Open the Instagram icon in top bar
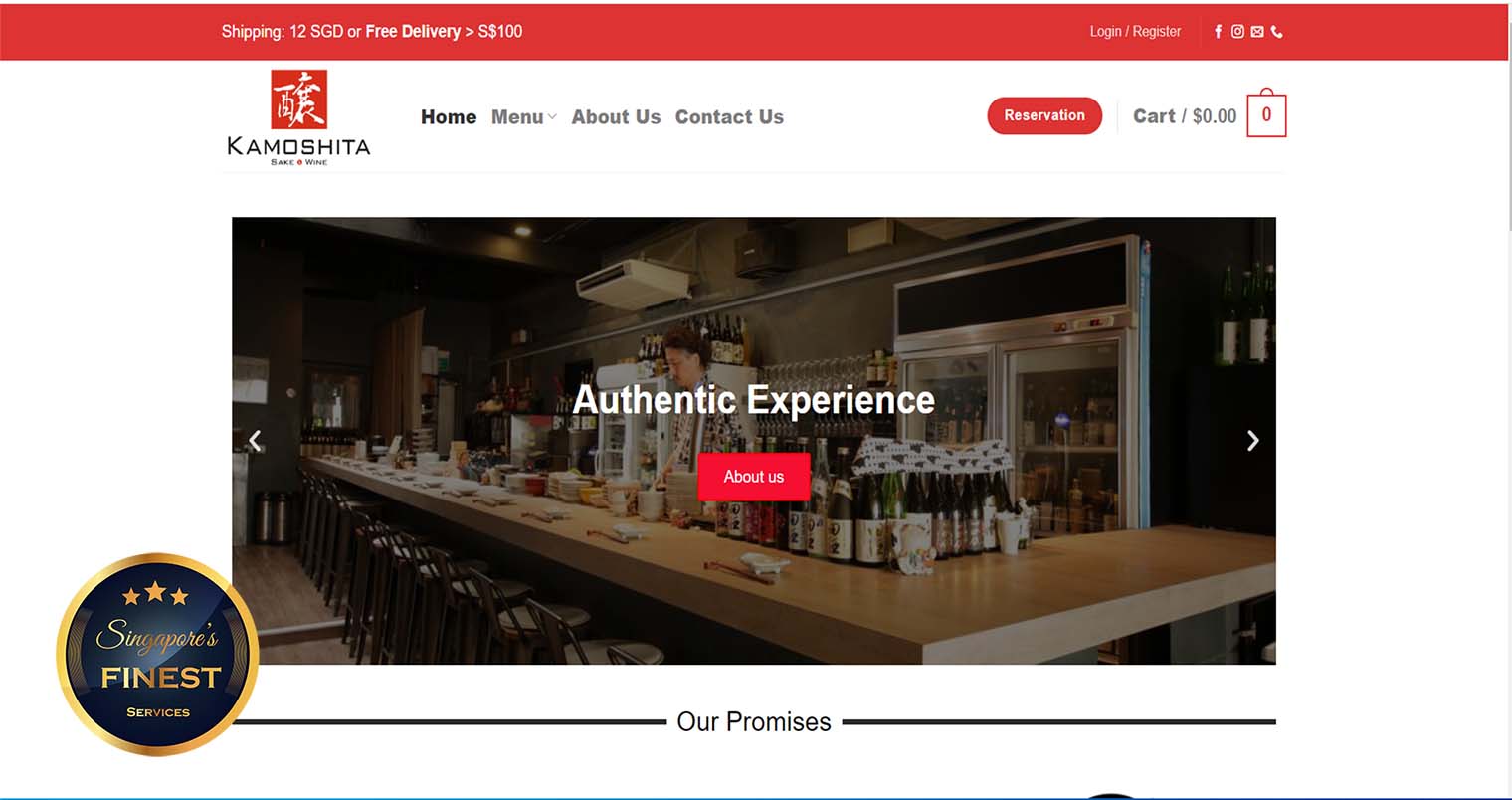 click(x=1237, y=32)
